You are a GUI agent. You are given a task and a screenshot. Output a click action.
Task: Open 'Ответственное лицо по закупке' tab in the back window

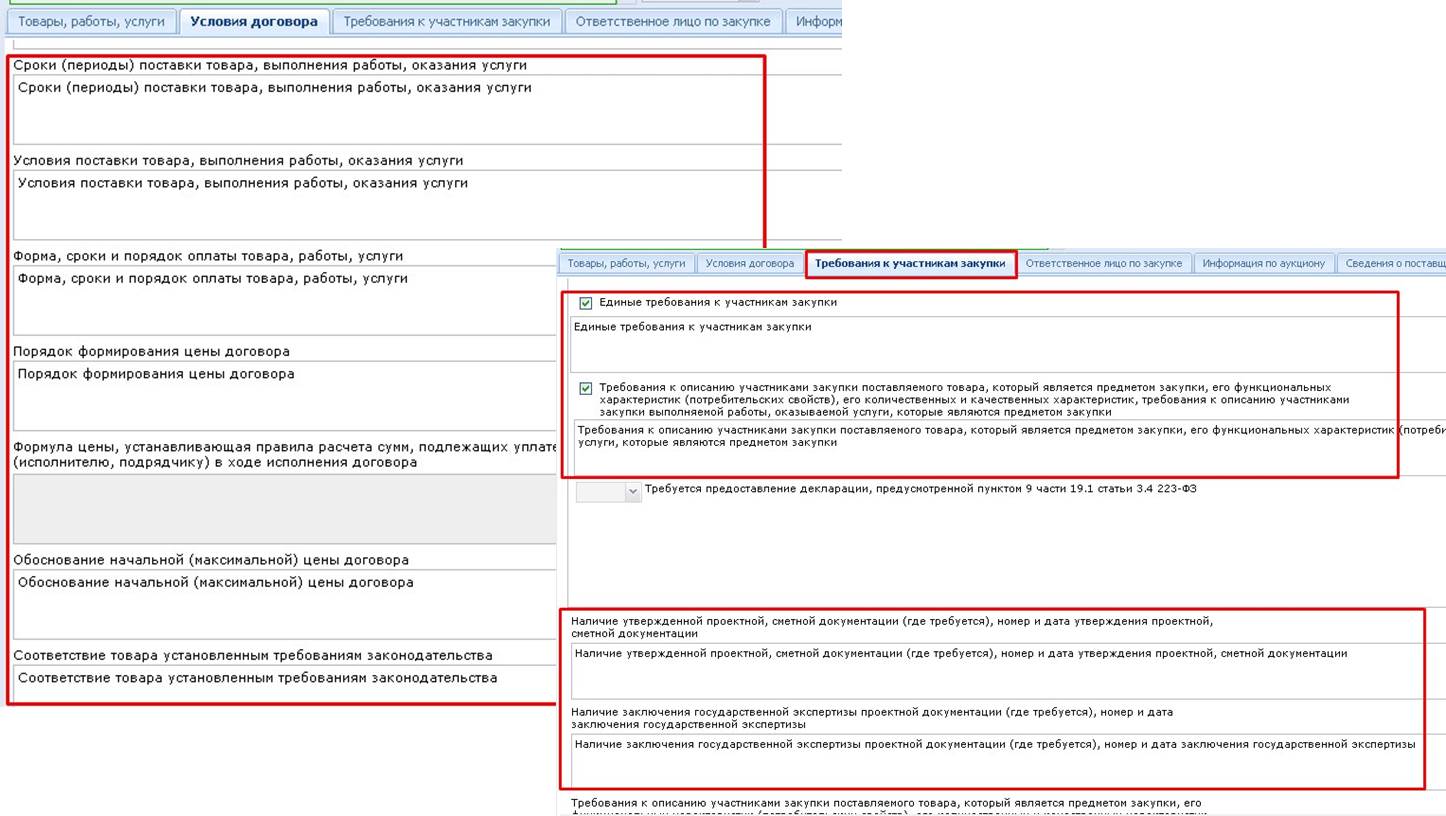click(673, 21)
